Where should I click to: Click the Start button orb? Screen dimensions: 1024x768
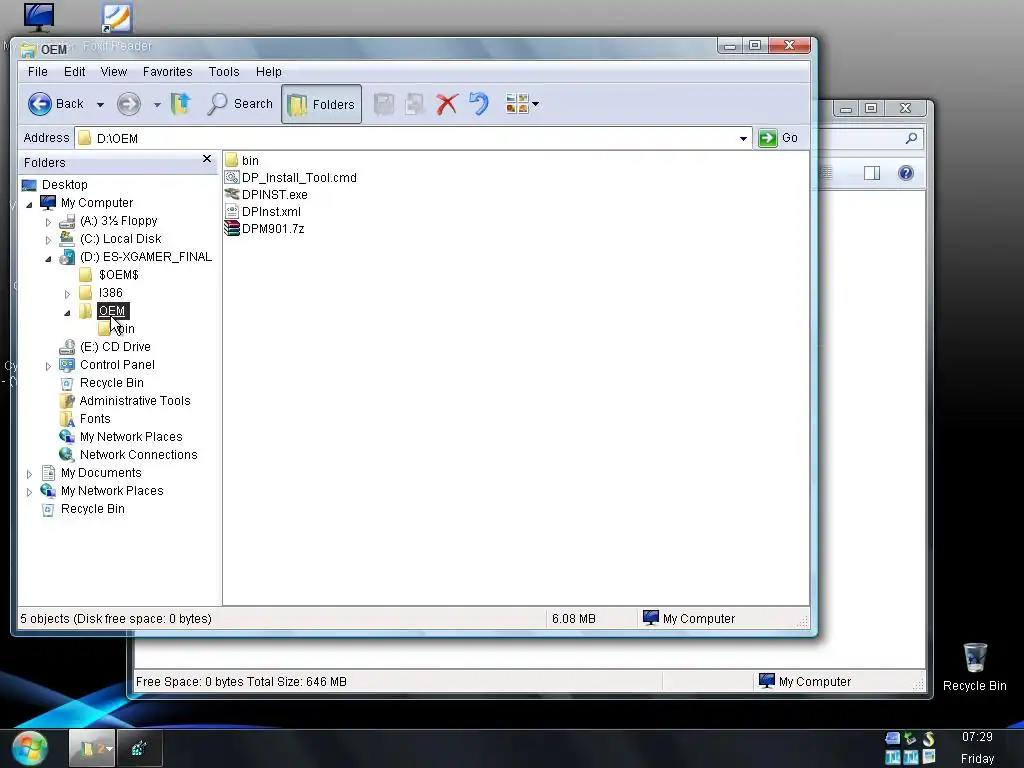point(30,748)
